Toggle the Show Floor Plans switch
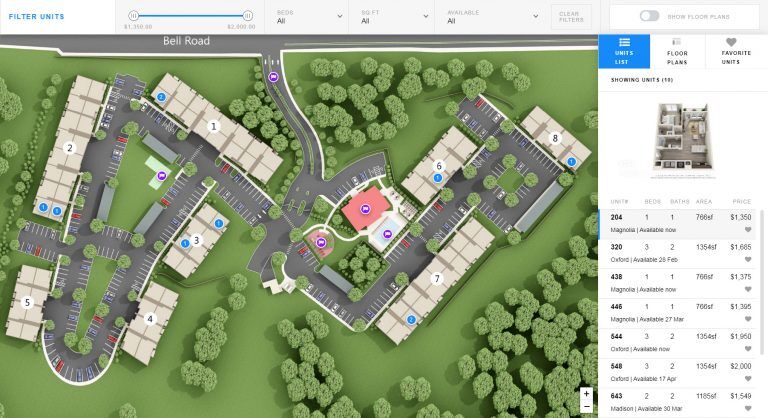The height and width of the screenshot is (418, 768). (x=650, y=16)
